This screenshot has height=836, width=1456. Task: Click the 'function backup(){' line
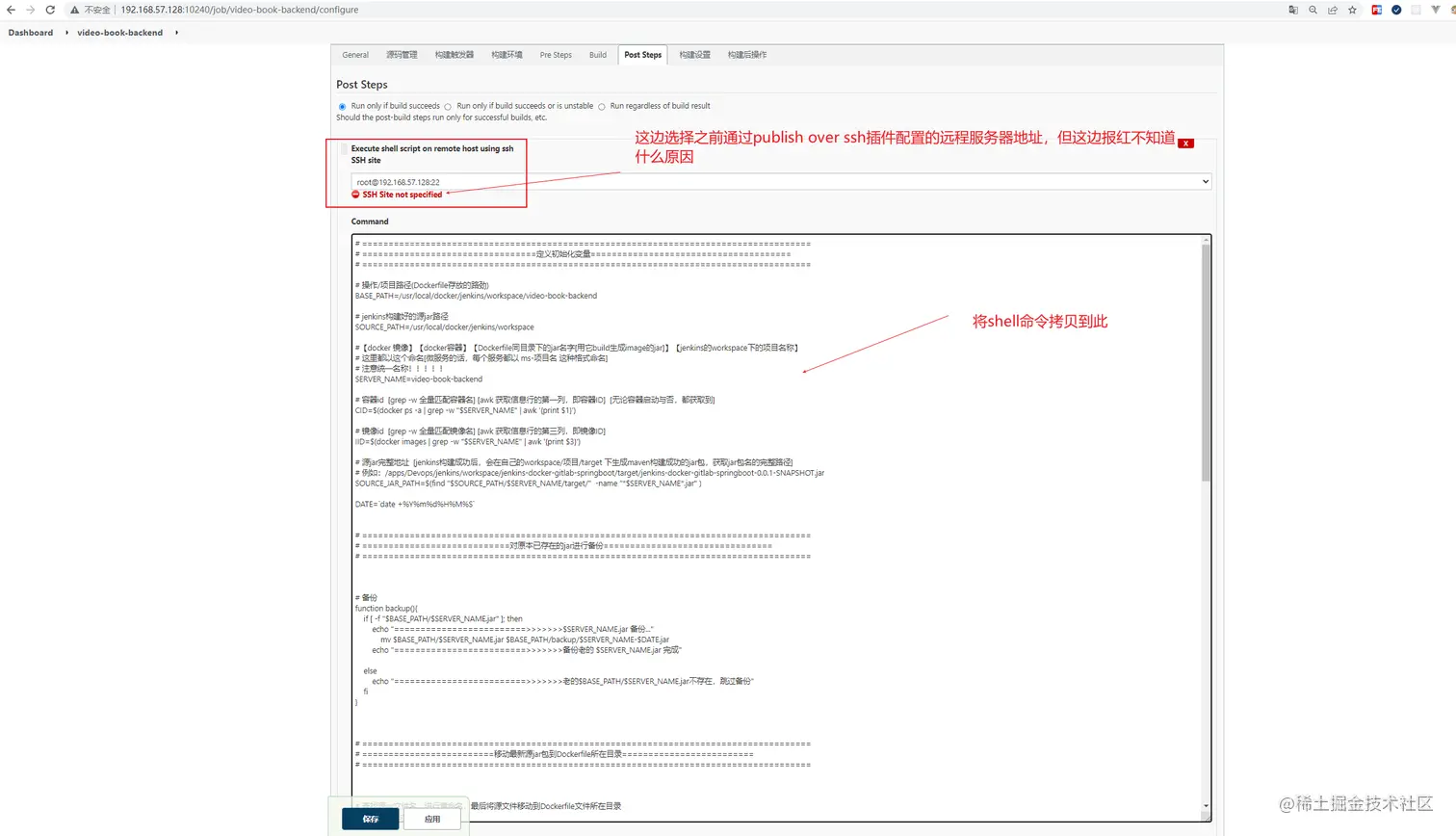386,609
